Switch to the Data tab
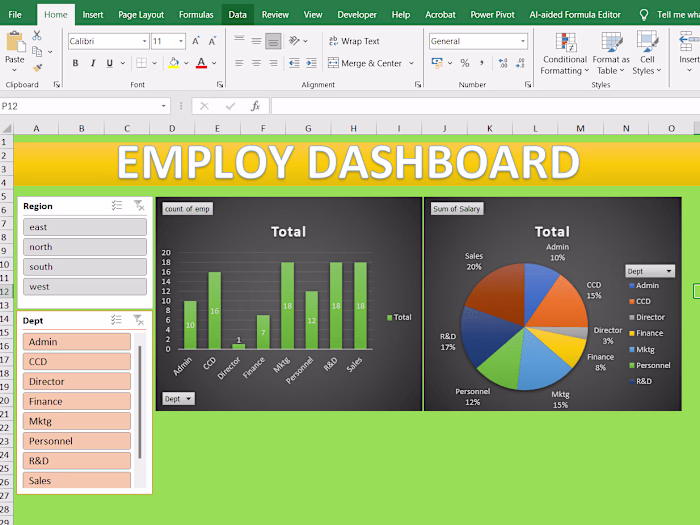 coord(238,15)
